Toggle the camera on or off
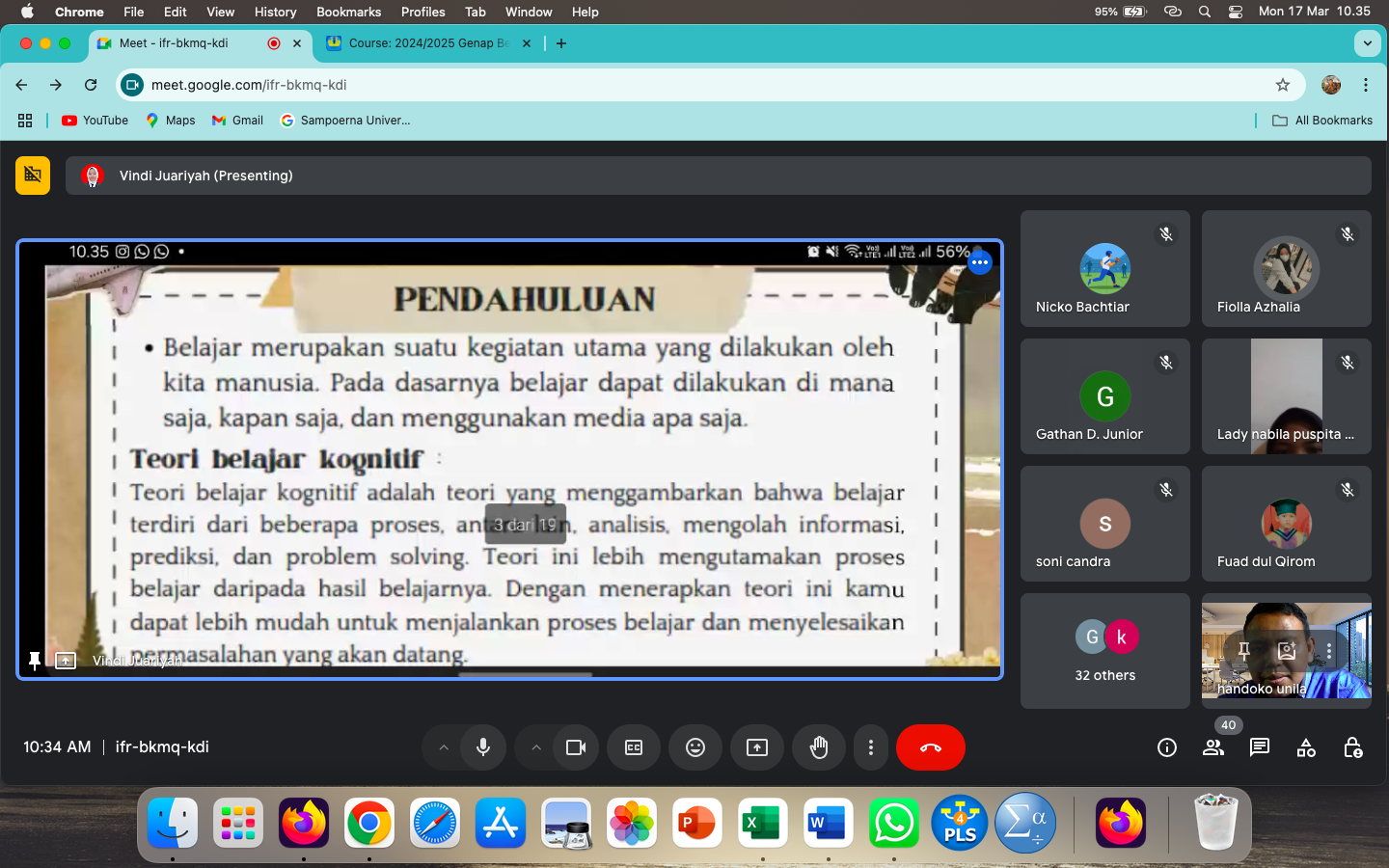This screenshot has height=868, width=1389. [576, 747]
